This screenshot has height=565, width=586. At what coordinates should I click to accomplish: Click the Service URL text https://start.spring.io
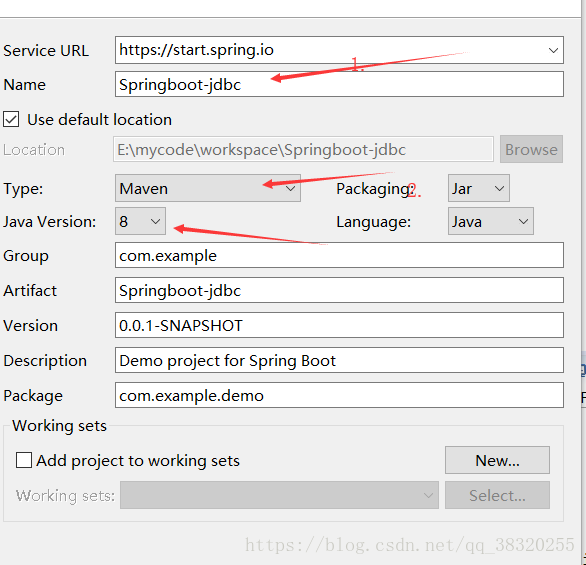[x=196, y=50]
